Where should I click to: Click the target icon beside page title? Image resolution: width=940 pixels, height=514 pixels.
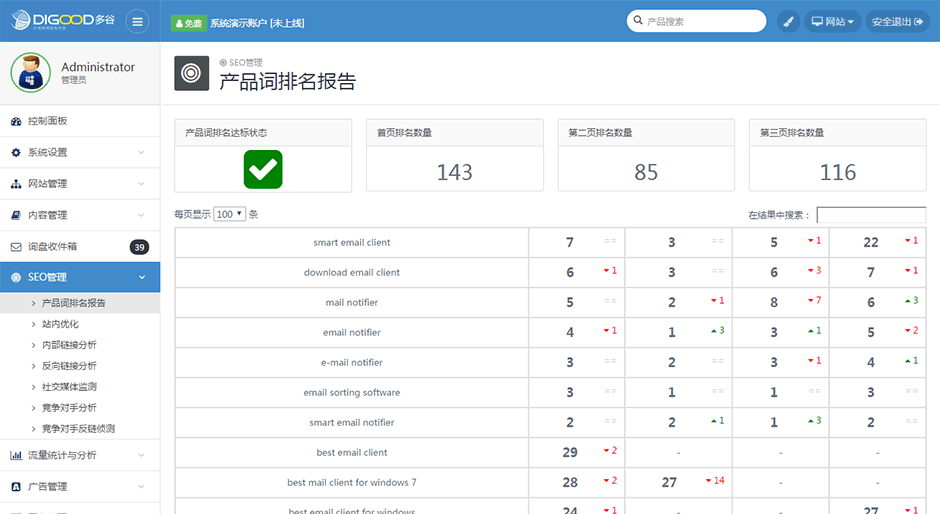192,73
